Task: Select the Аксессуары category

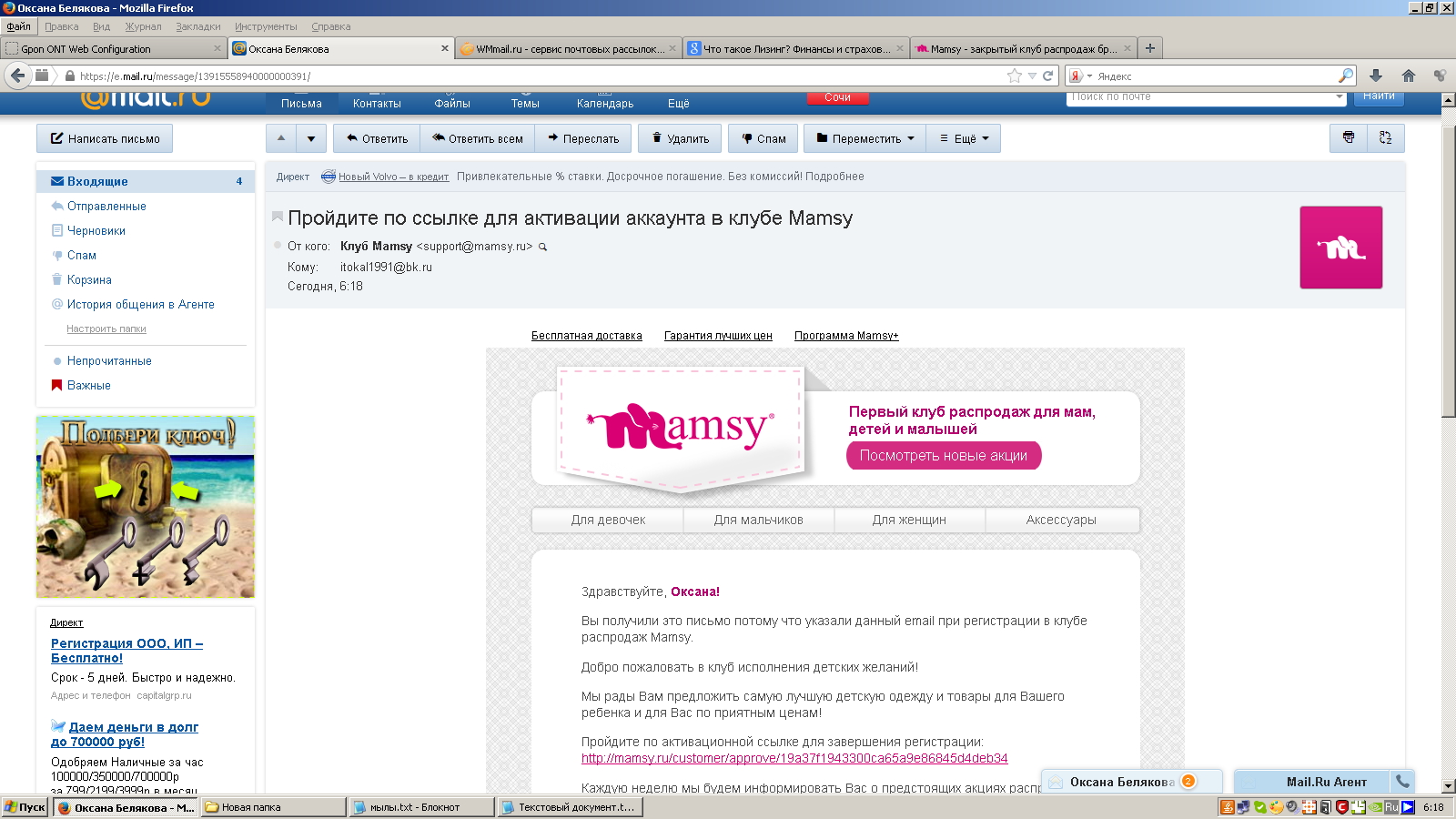Action: 1061,520
